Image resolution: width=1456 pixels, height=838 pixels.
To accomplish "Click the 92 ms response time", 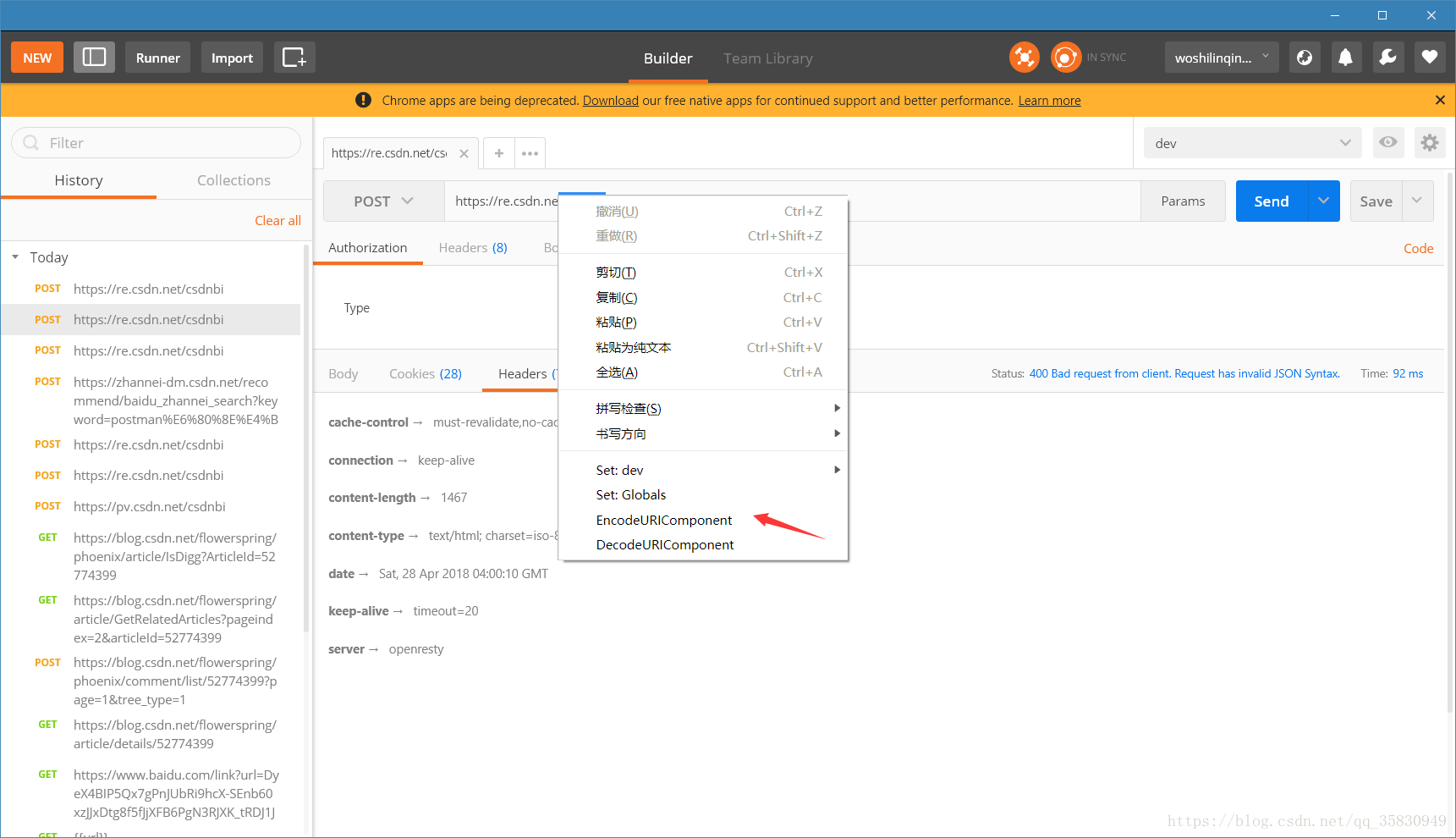I will tap(1408, 374).
